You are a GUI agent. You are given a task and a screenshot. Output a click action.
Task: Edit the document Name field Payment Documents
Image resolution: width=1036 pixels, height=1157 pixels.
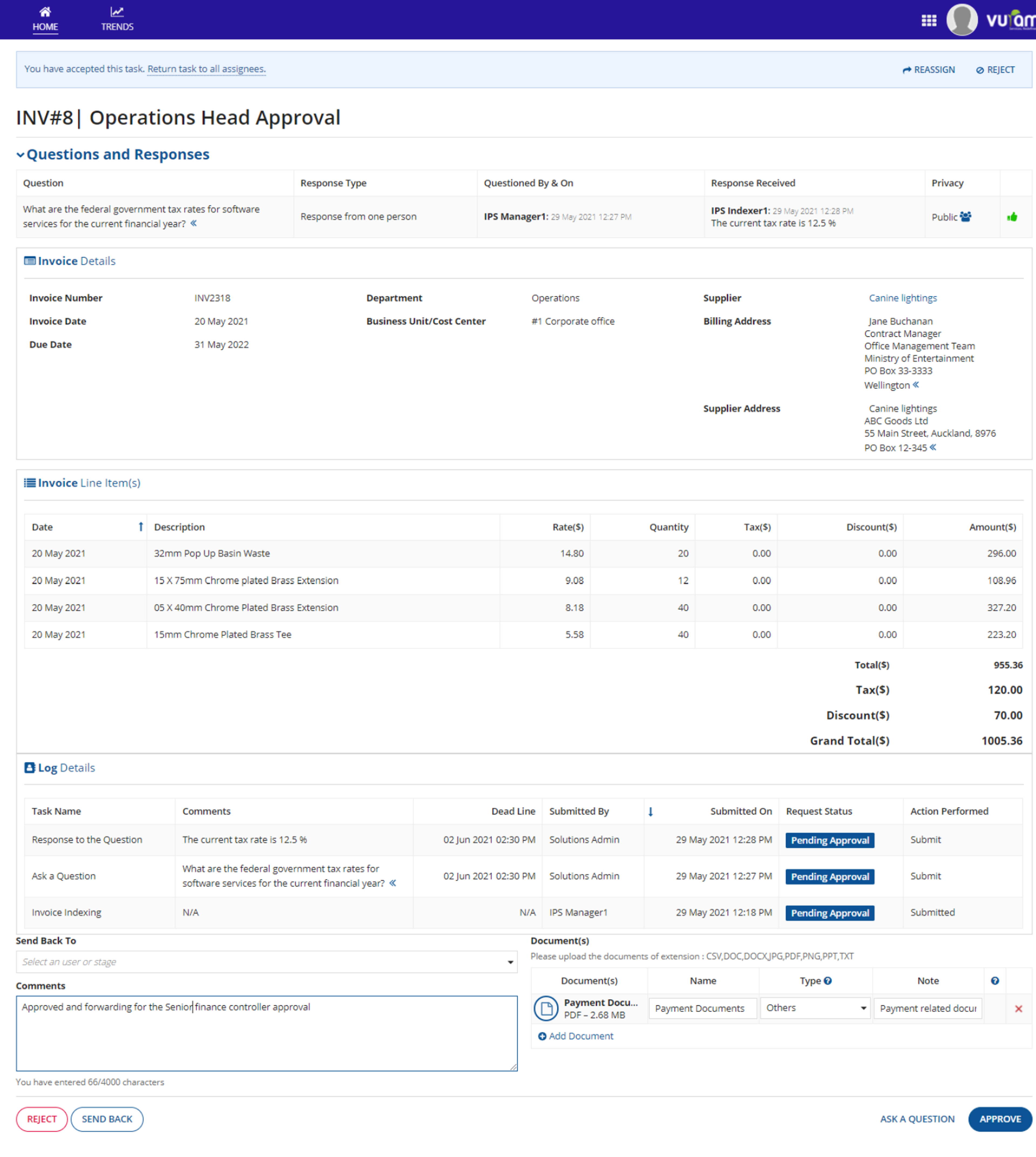(x=703, y=1008)
